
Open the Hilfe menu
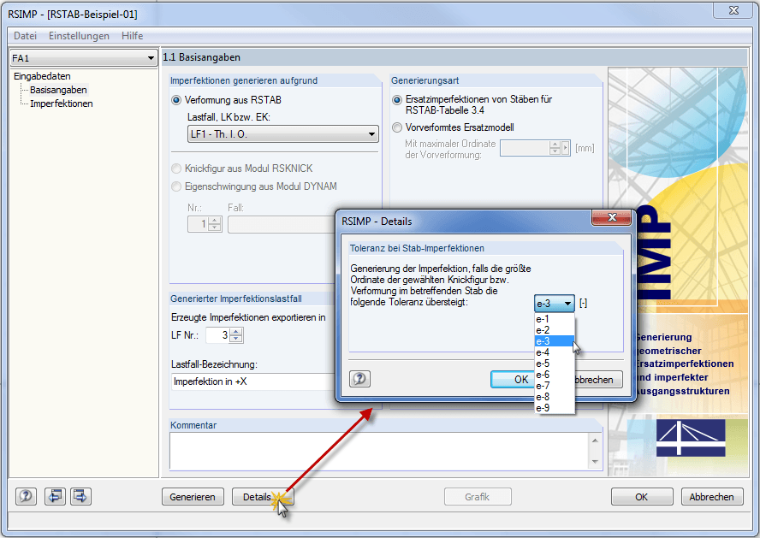coord(132,36)
